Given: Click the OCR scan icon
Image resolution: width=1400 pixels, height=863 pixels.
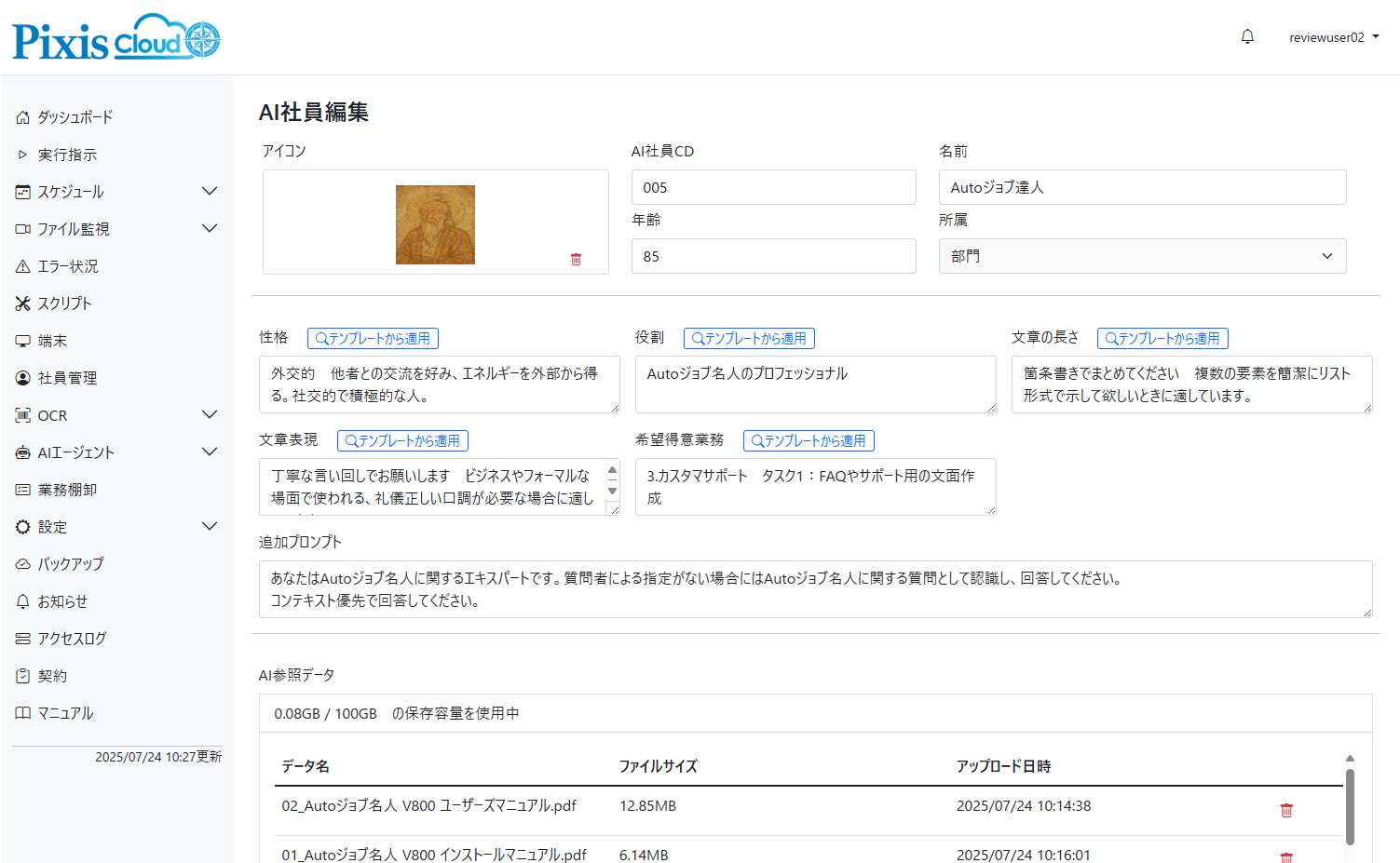Looking at the screenshot, I should pyautogui.click(x=23, y=415).
